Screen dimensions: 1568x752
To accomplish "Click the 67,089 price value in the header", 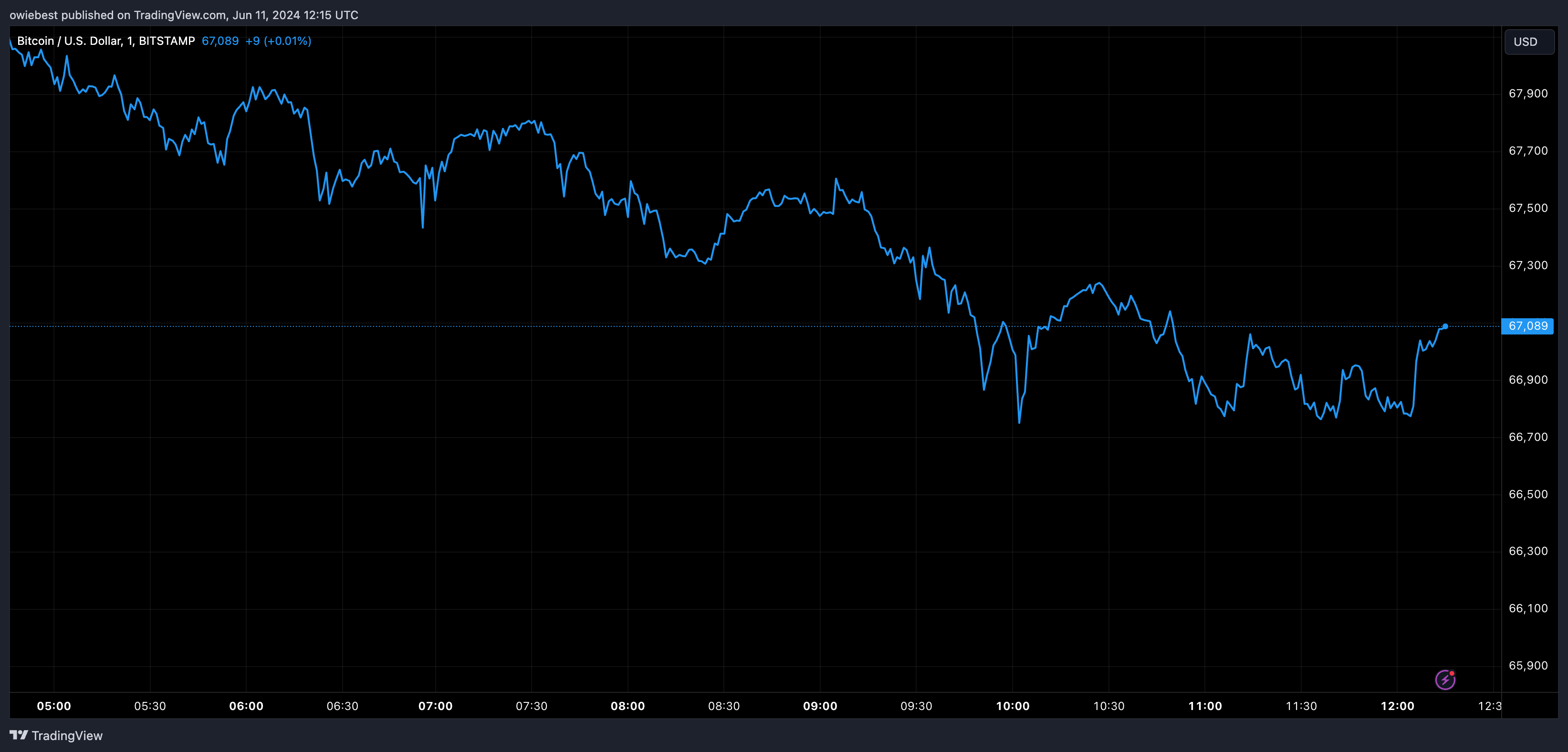I will 220,41.
